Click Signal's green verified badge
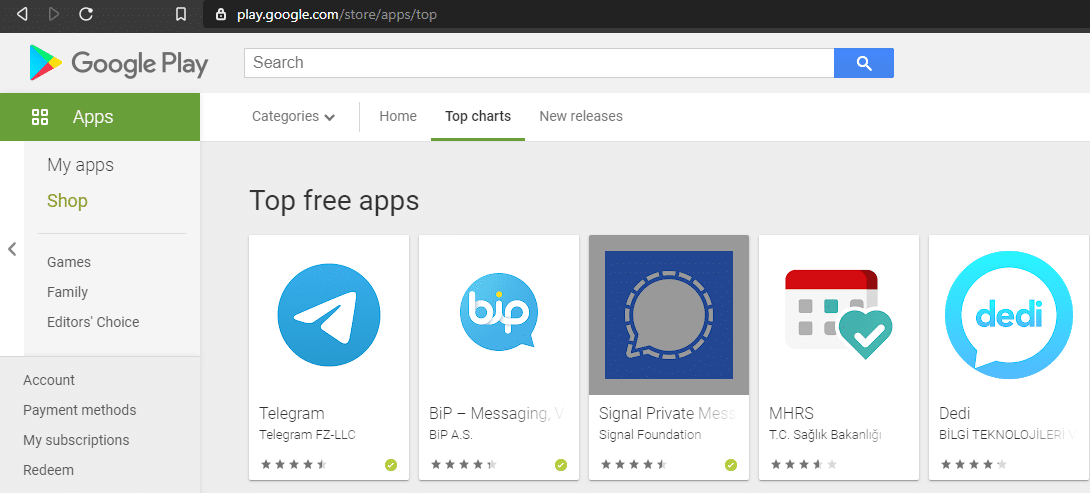Viewport: 1090px width, 493px height. tap(731, 464)
